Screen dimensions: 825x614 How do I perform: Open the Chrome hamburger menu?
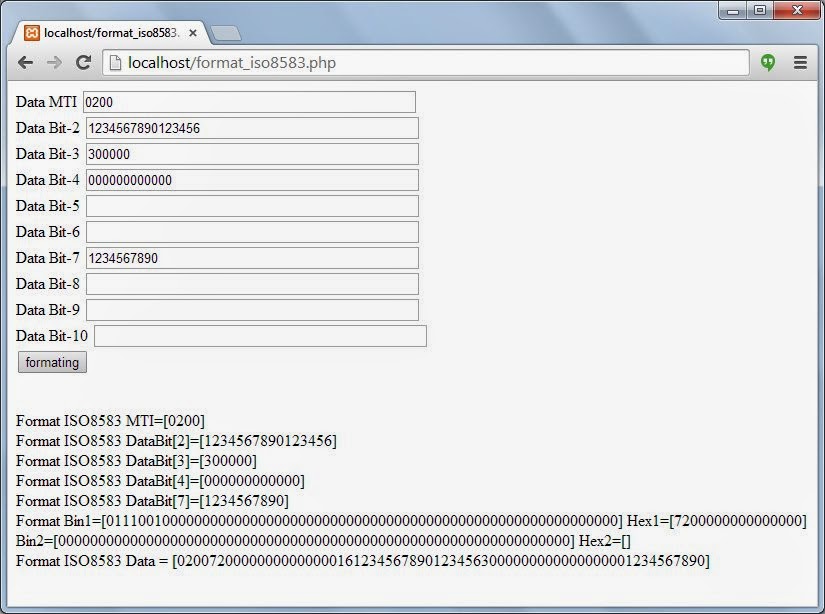(800, 63)
